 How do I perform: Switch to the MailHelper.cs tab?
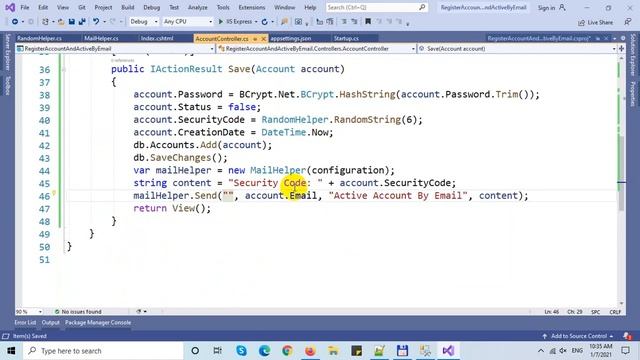(x=101, y=38)
